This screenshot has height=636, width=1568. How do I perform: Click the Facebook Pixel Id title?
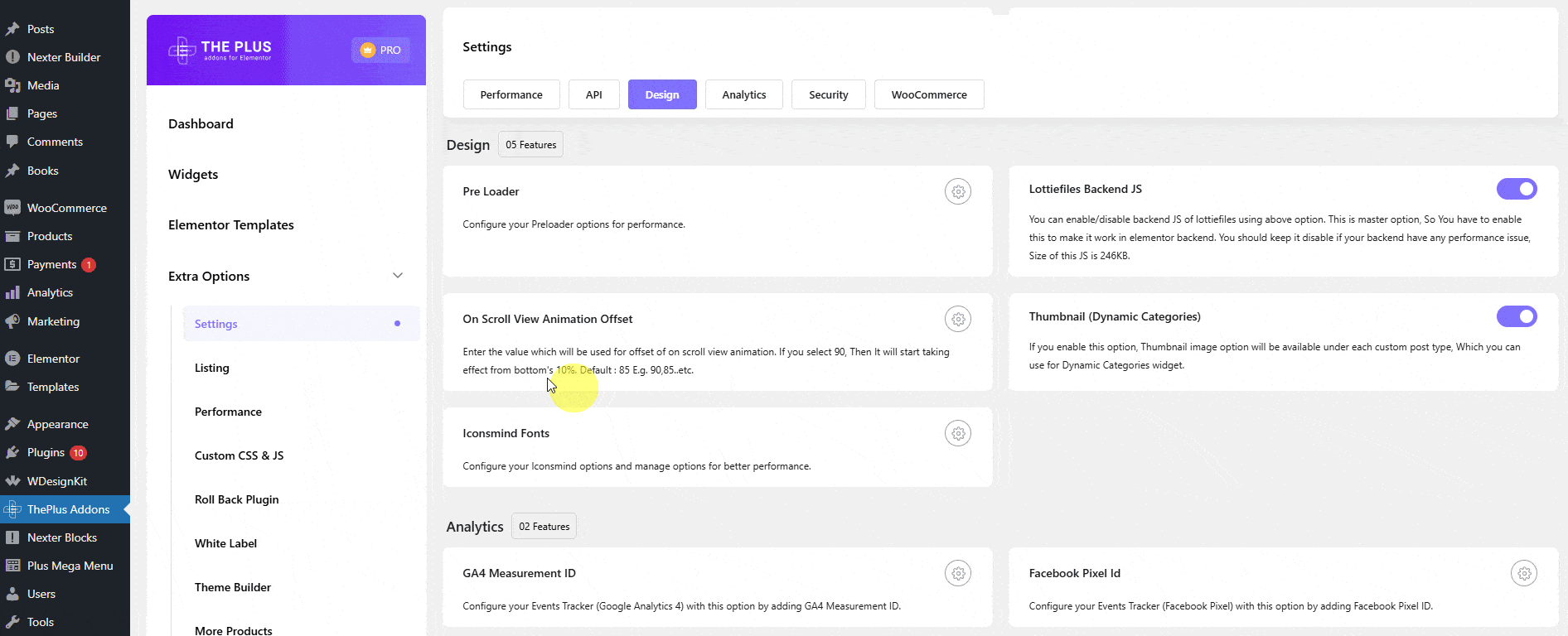[x=1074, y=573]
